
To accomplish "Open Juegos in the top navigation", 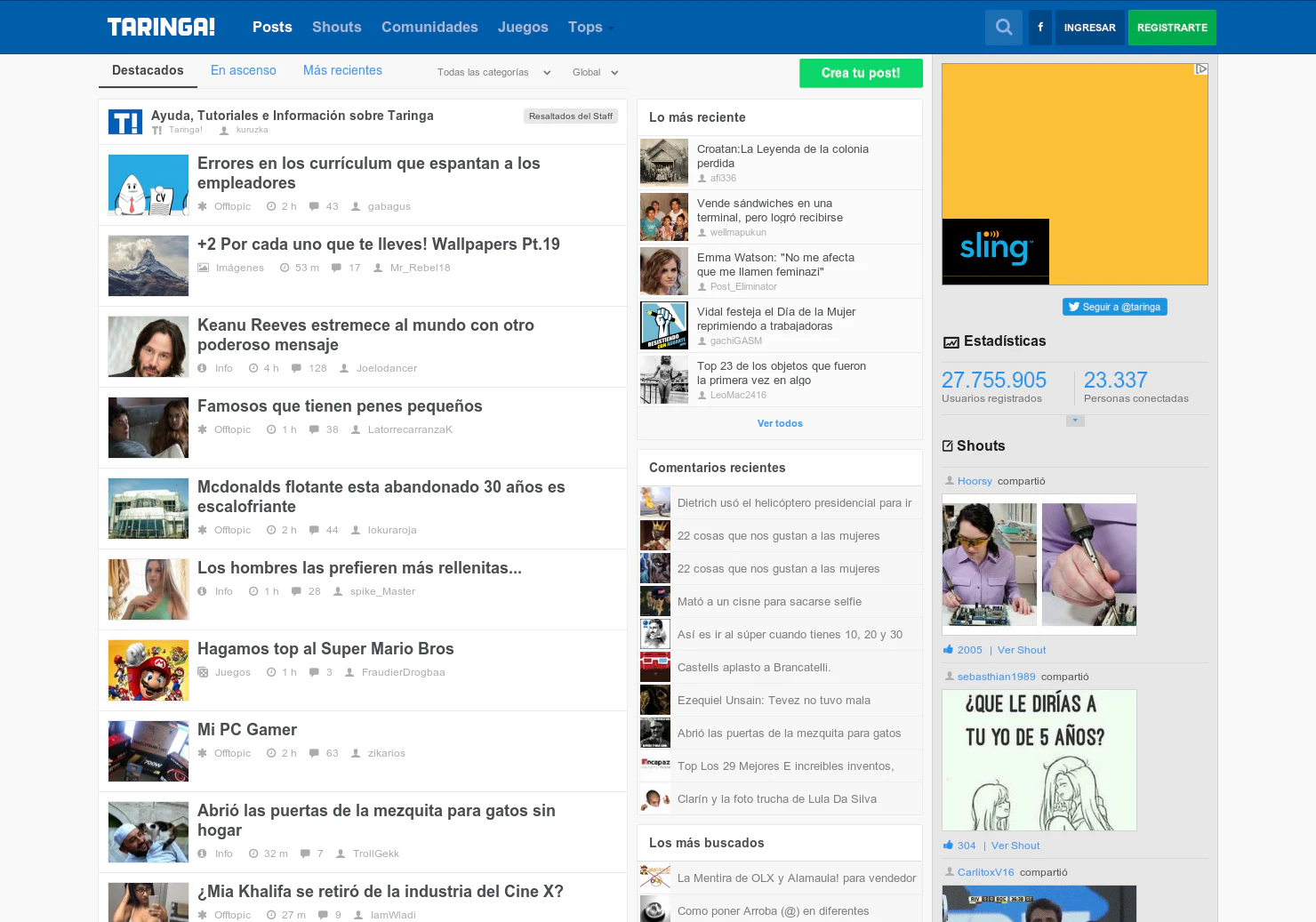I will click(x=523, y=28).
